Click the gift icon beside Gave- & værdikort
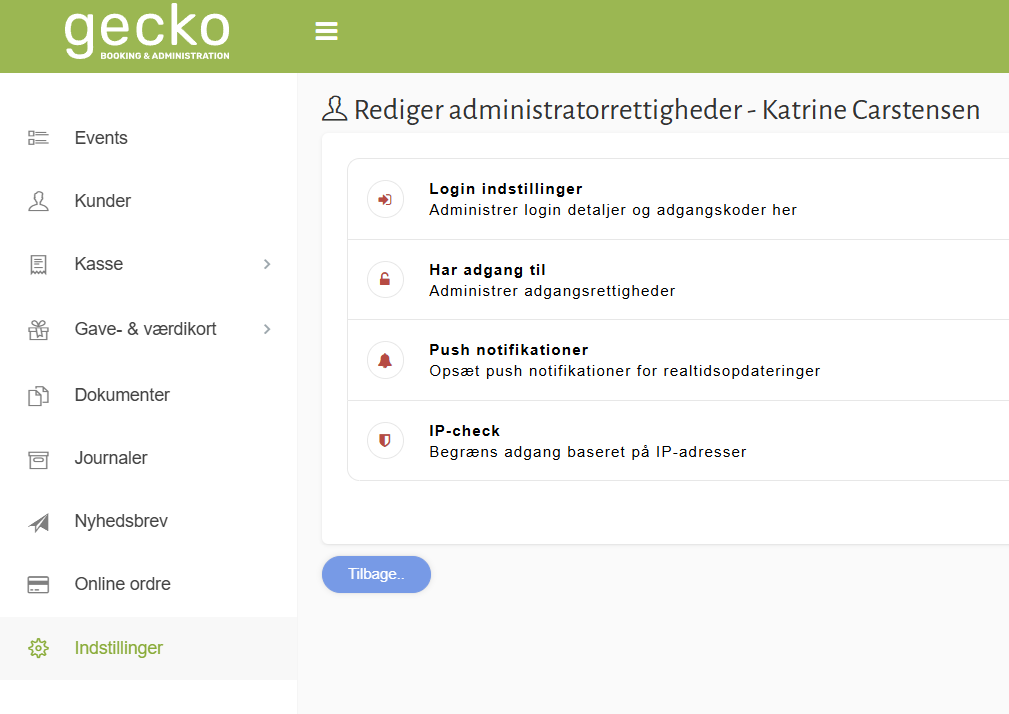This screenshot has width=1009, height=714. [x=38, y=328]
